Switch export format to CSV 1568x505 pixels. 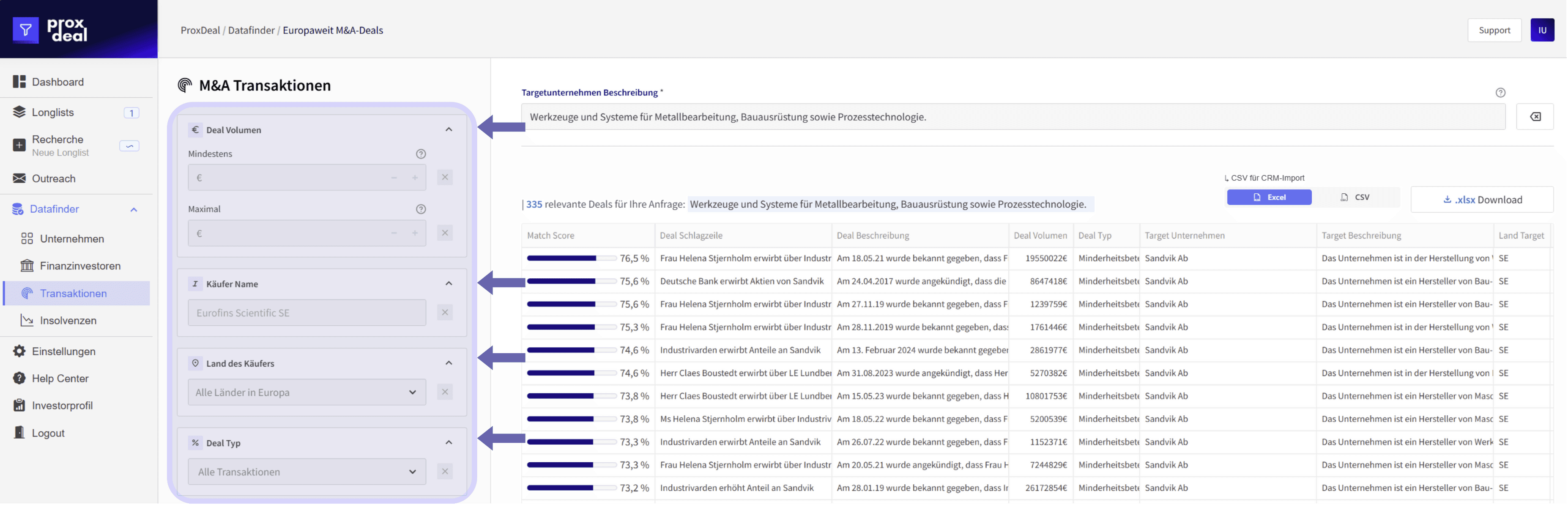tap(1355, 198)
